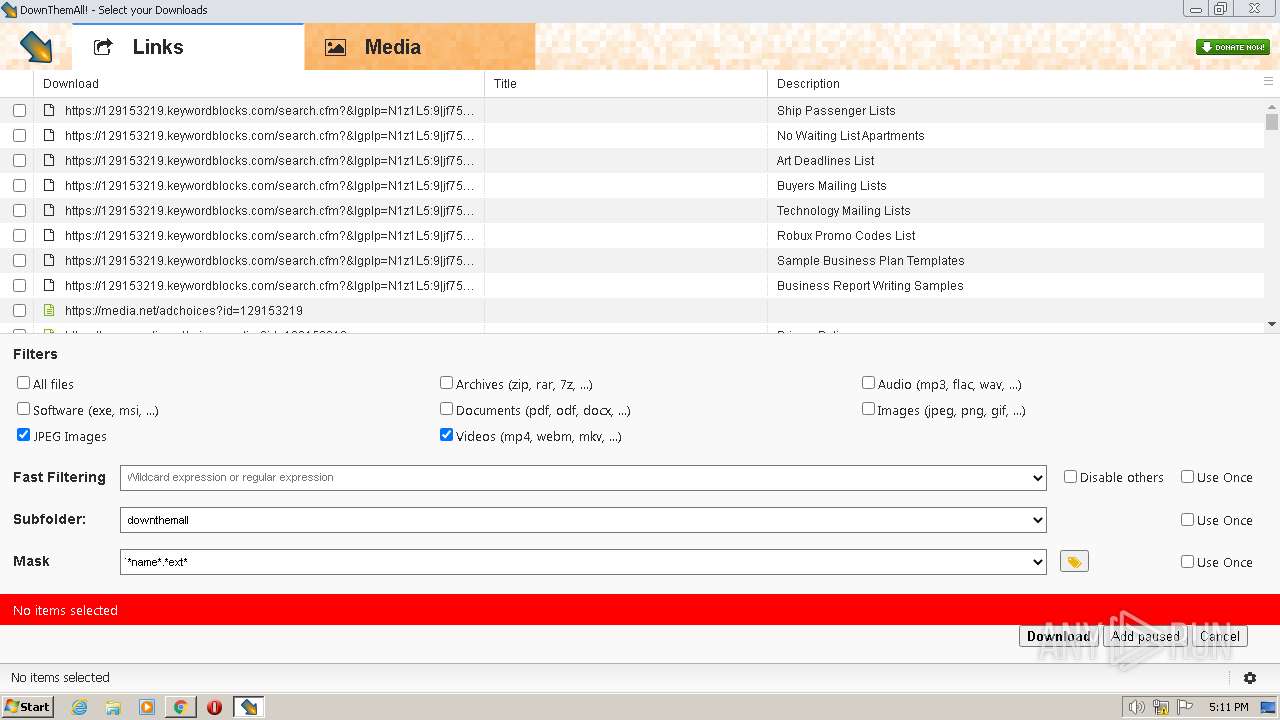
Task: Expand the Mask dropdown arrow
Action: click(x=1037, y=562)
